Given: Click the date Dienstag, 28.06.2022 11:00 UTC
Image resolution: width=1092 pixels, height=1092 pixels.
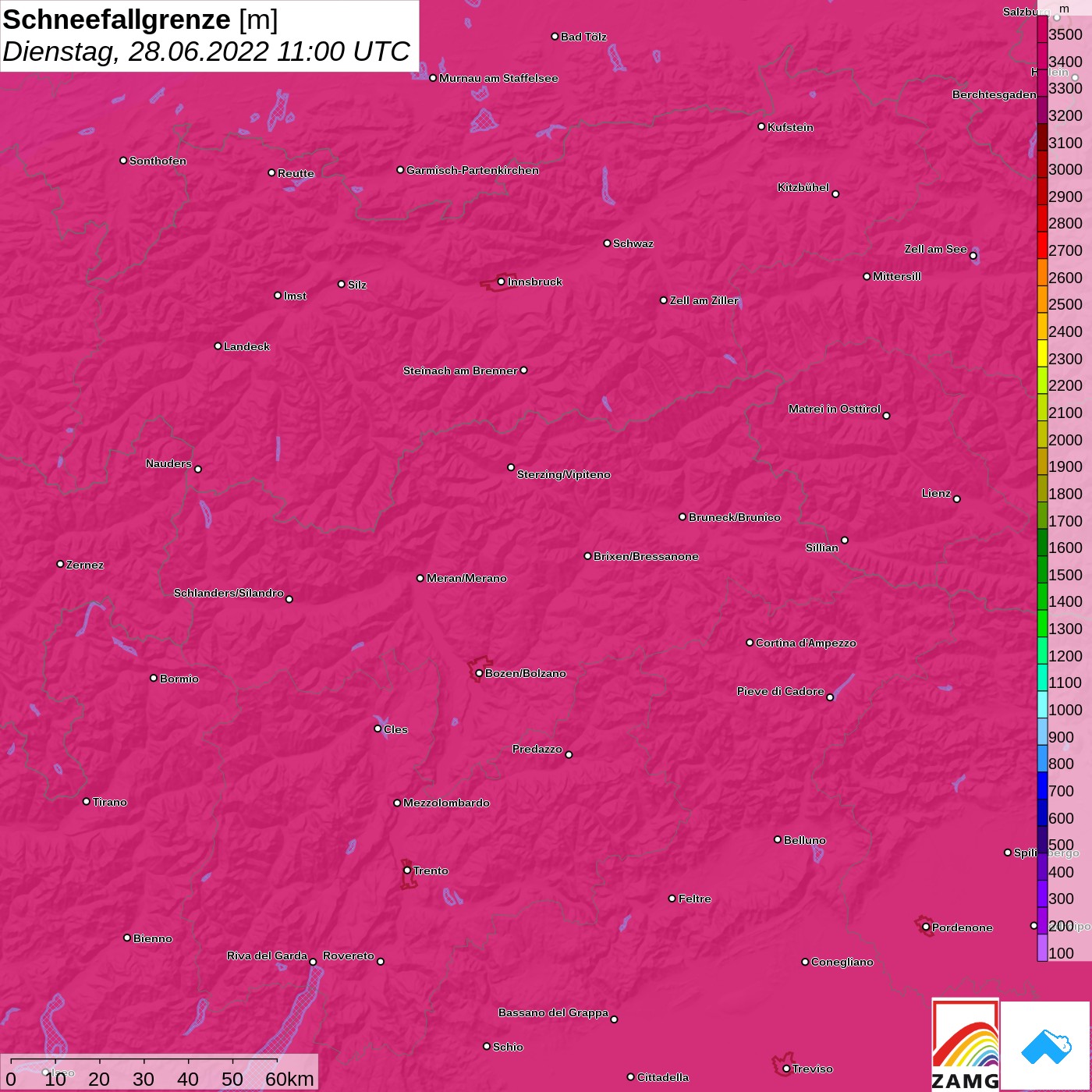Looking at the screenshot, I should coord(206,51).
